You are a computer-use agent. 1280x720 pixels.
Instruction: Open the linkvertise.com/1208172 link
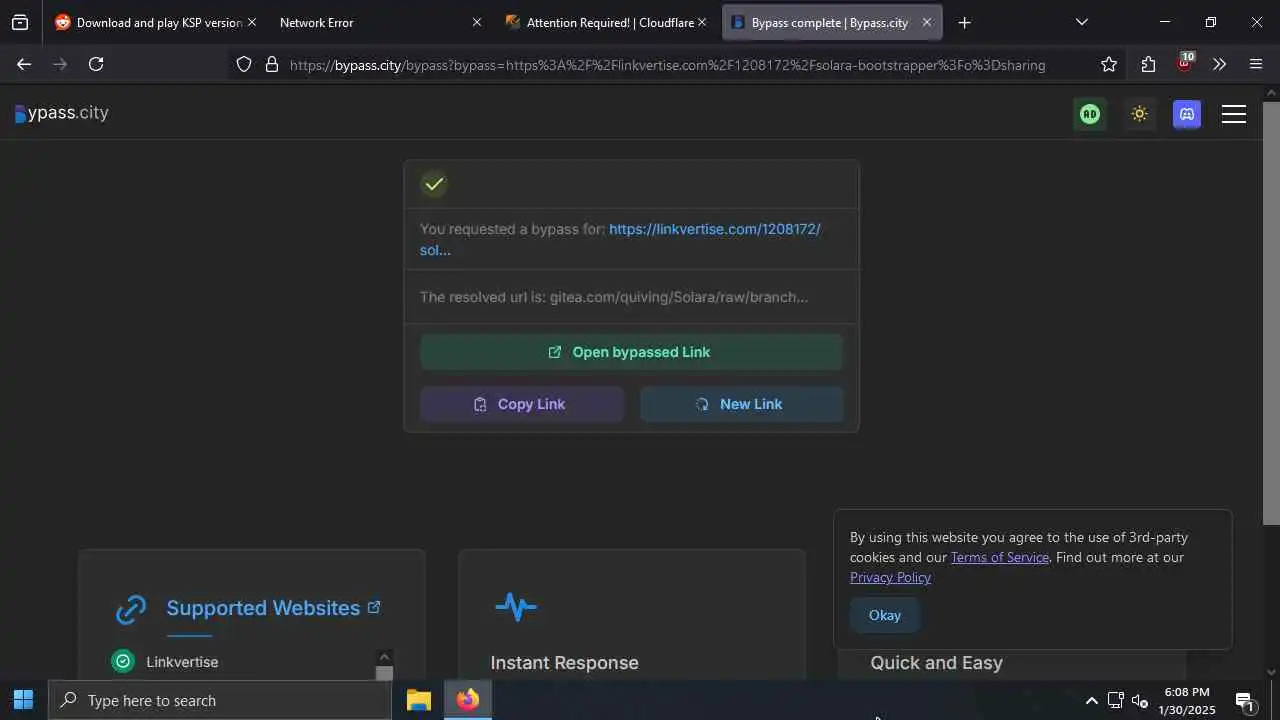(620, 239)
